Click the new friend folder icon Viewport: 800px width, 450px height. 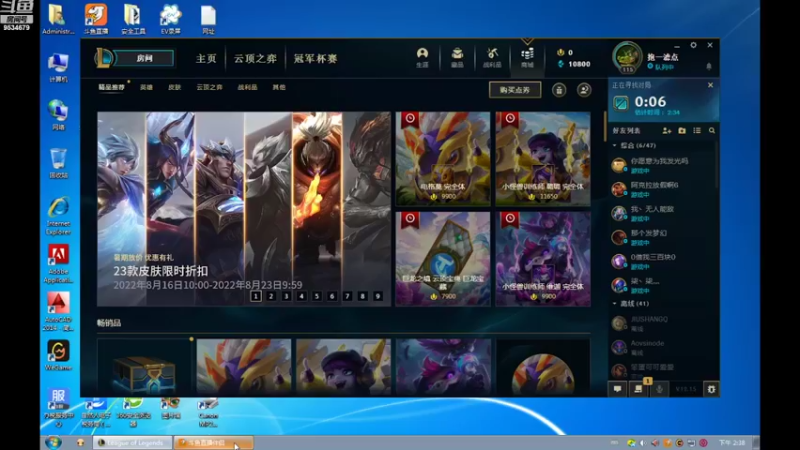(x=682, y=131)
